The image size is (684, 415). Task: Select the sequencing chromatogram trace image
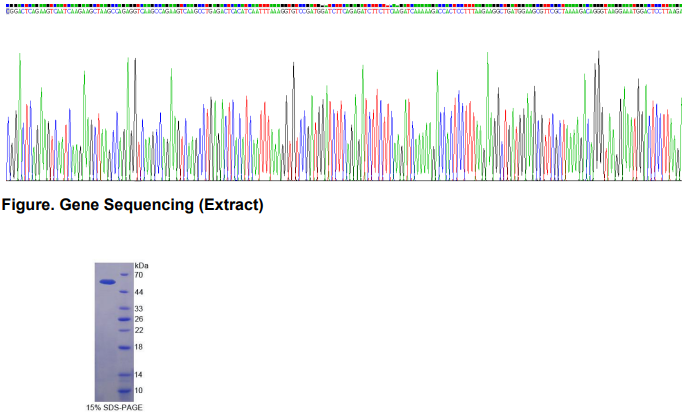coord(344,115)
